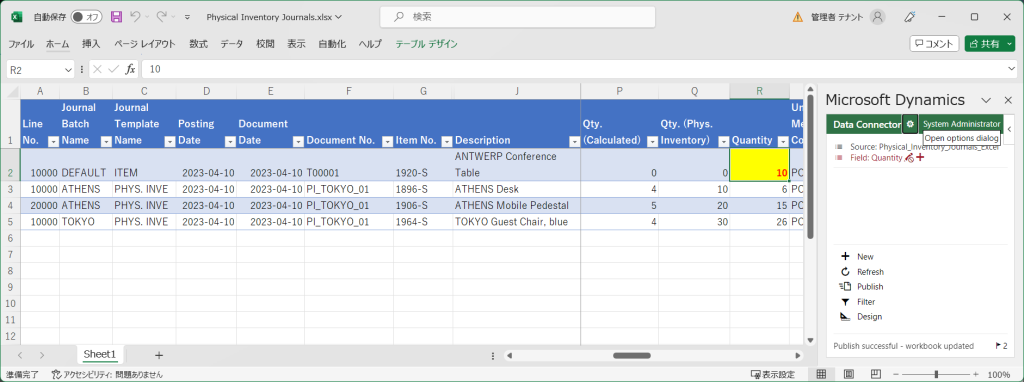Screen dimensions: 1024x382
Task: Click the warning triangle by account name
Action: pos(797,17)
